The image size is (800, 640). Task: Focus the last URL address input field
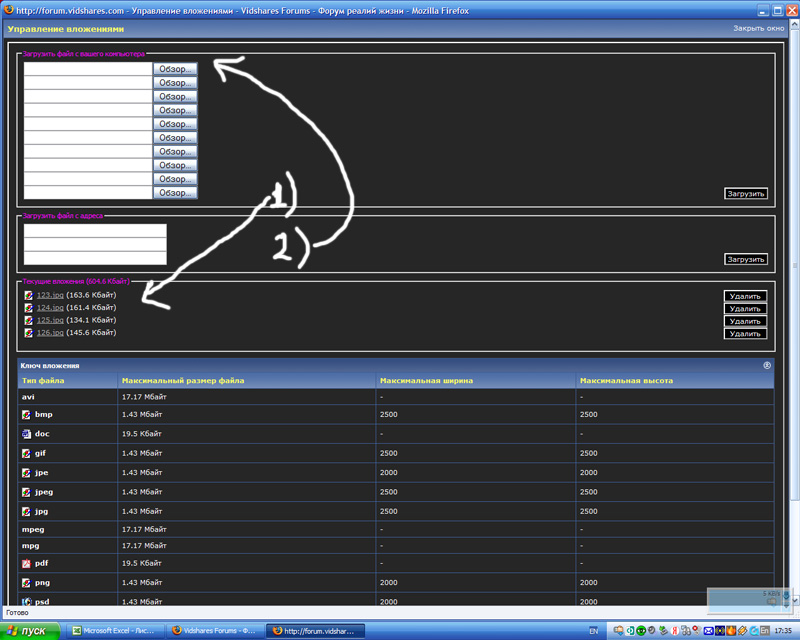[95, 258]
